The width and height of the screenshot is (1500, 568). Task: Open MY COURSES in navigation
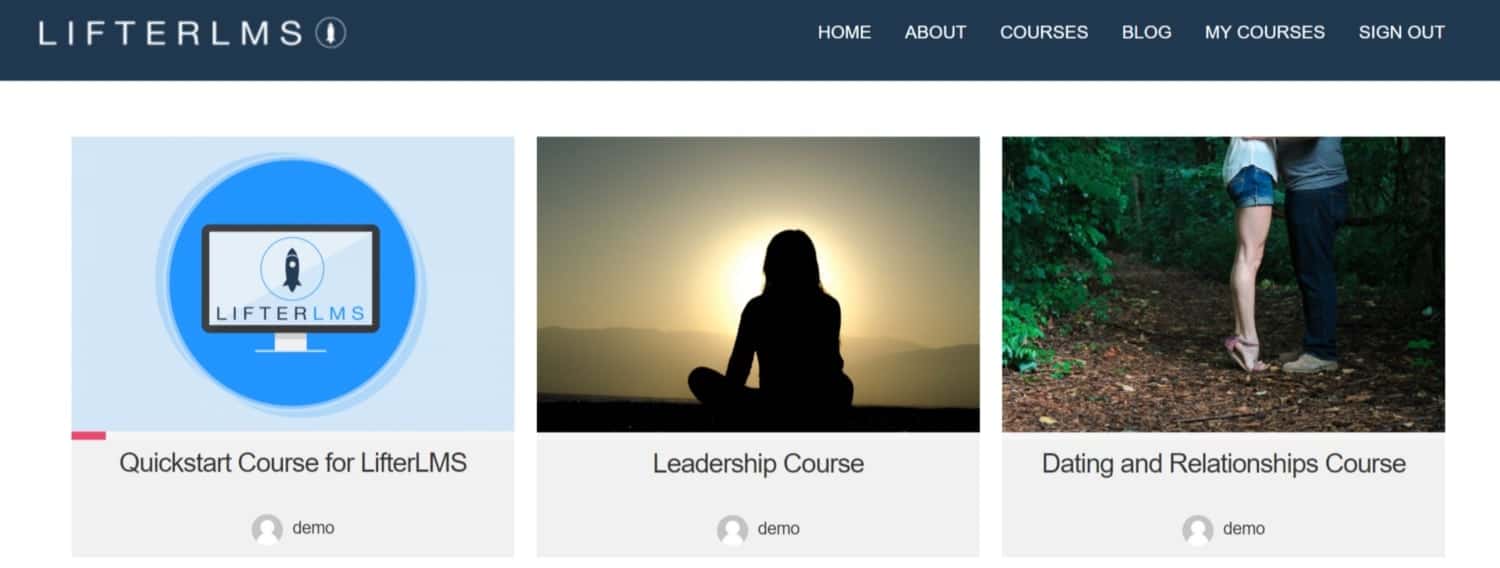coord(1264,32)
